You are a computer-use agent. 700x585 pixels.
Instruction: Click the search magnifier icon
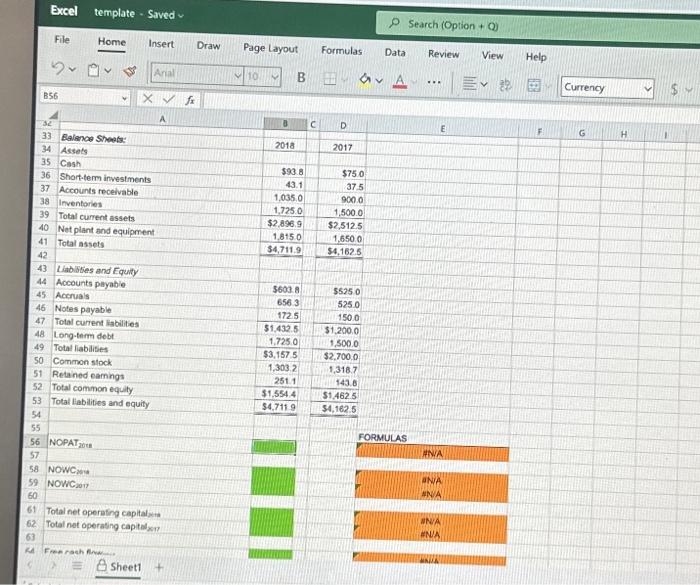coord(394,22)
